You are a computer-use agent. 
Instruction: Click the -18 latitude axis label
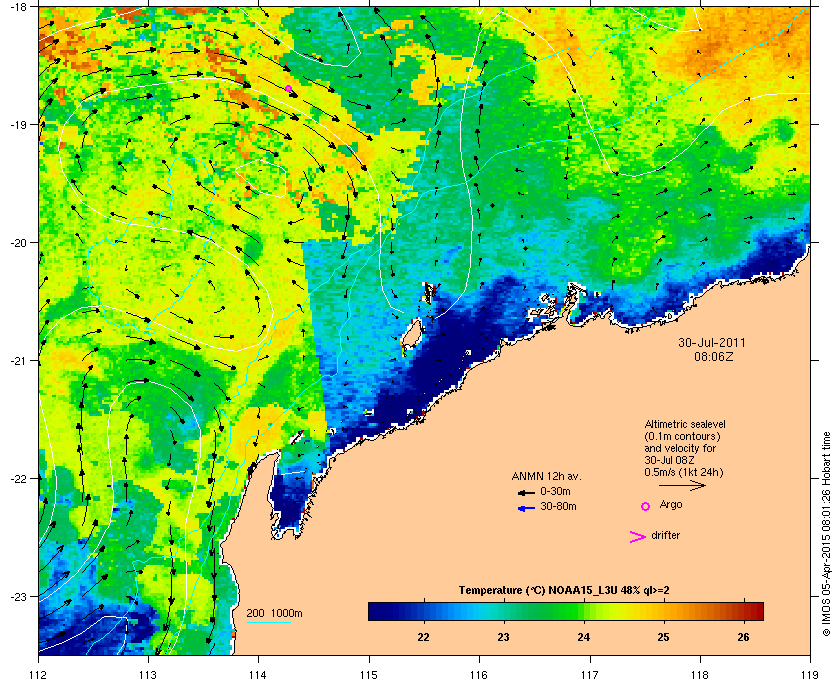pyautogui.click(x=18, y=7)
